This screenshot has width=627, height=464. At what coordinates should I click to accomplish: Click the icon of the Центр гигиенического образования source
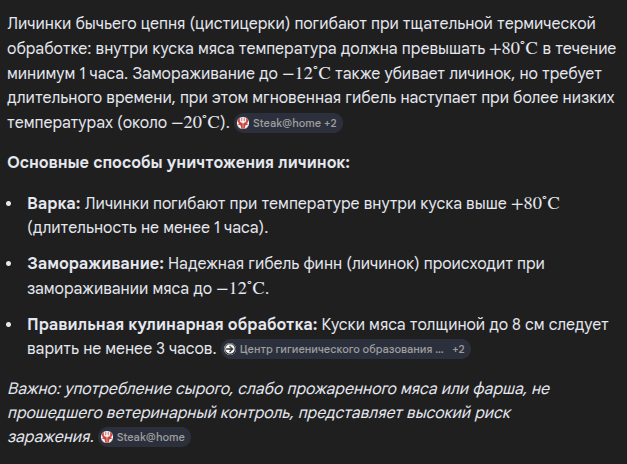tap(231, 350)
